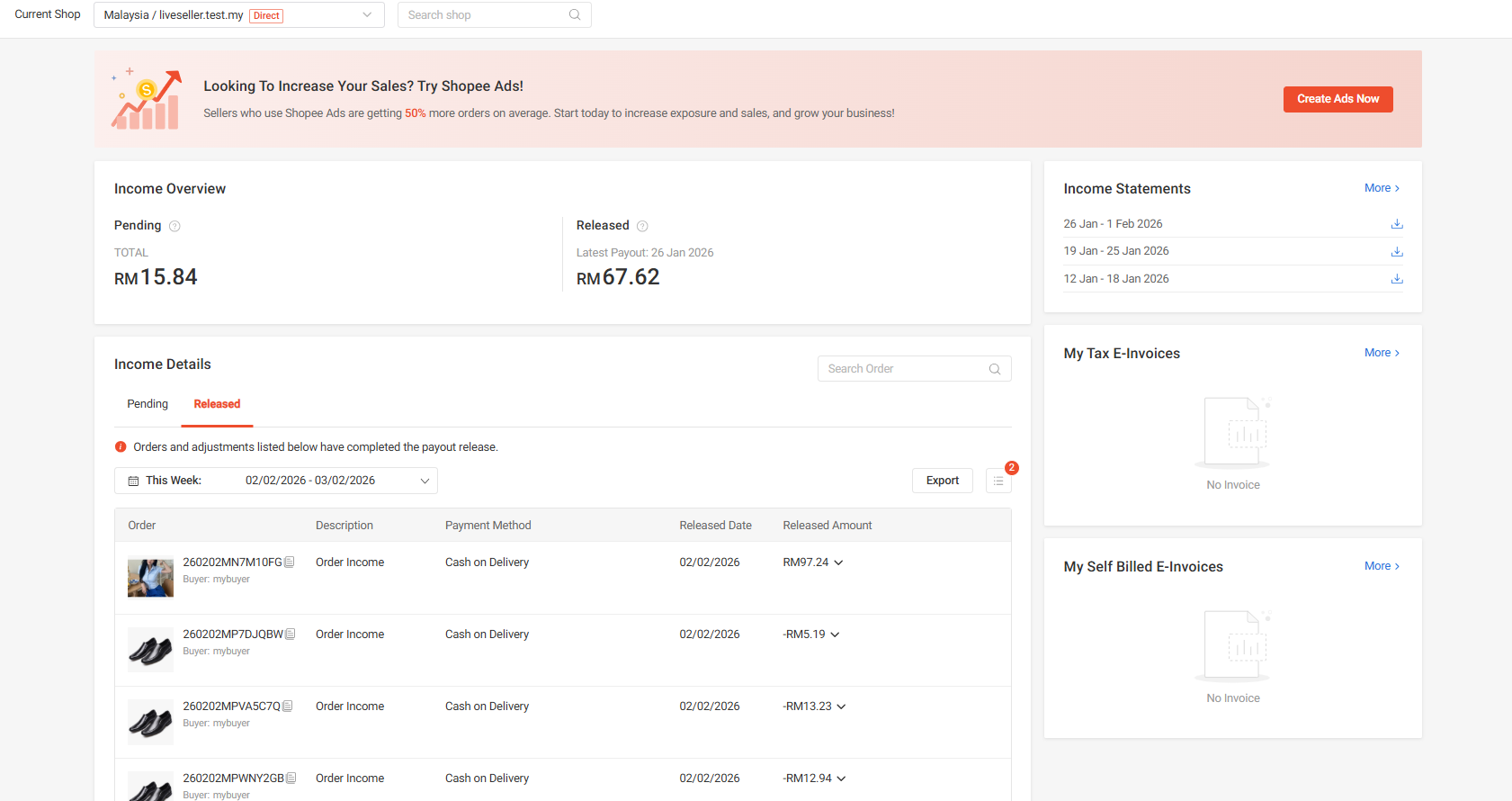Focus the Search shop input field
The height and width of the screenshot is (801, 1512).
(494, 15)
